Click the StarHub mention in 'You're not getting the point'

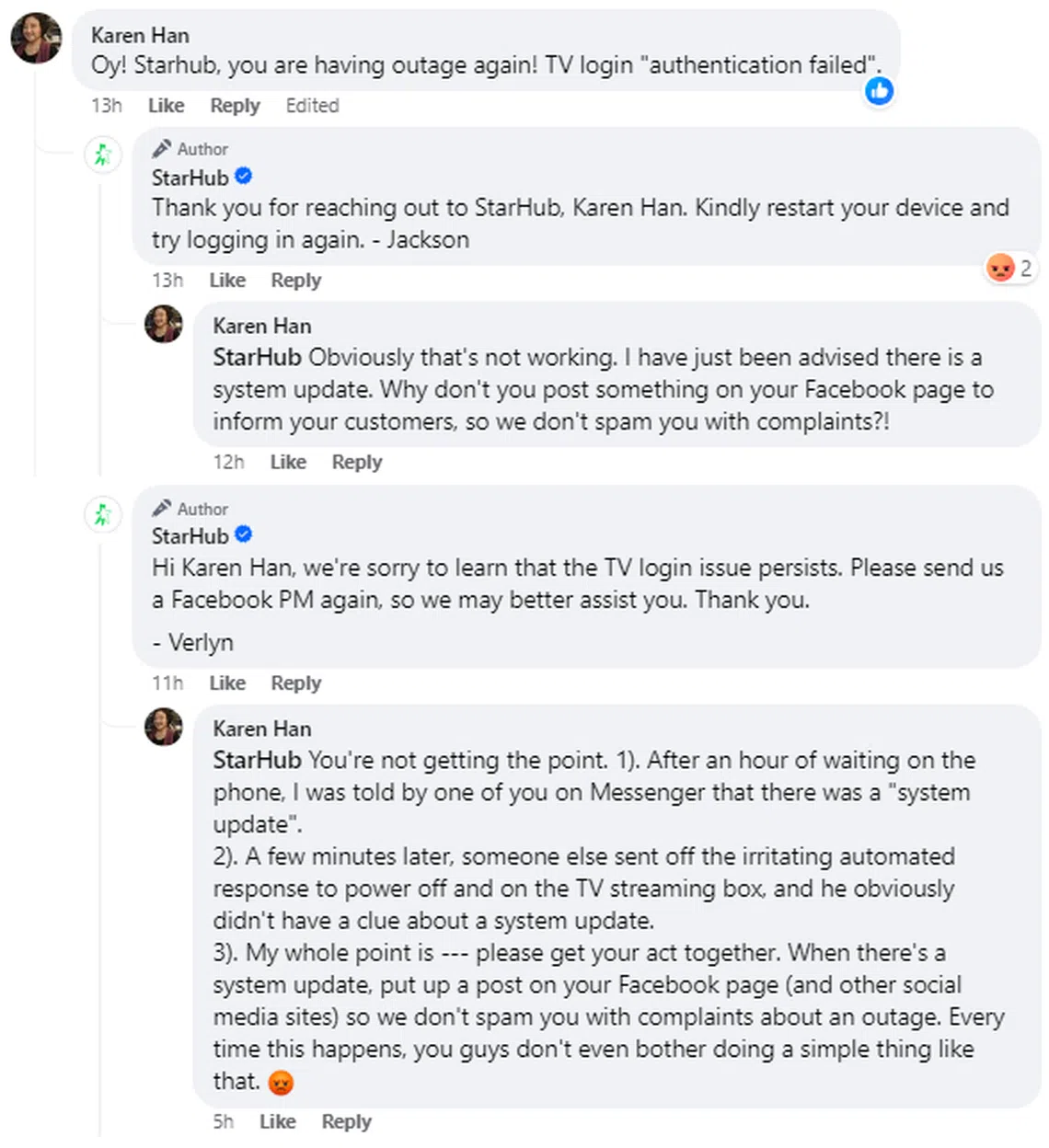point(257,760)
